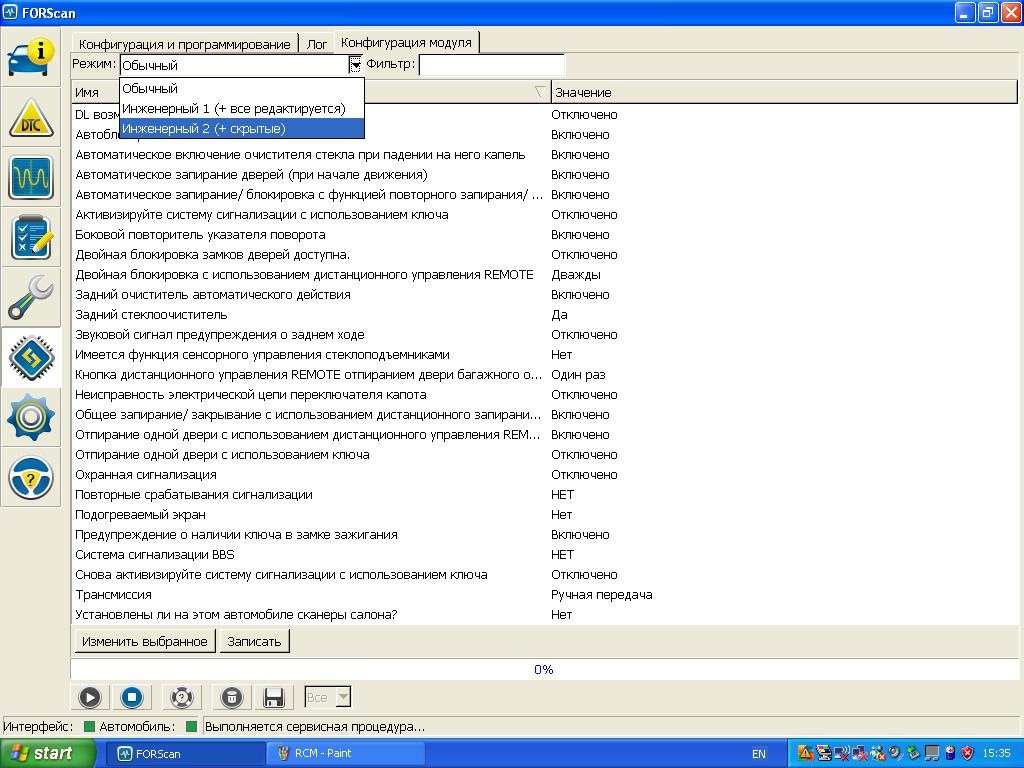Open the Windows start button
The height and width of the screenshot is (768, 1024).
48,753
